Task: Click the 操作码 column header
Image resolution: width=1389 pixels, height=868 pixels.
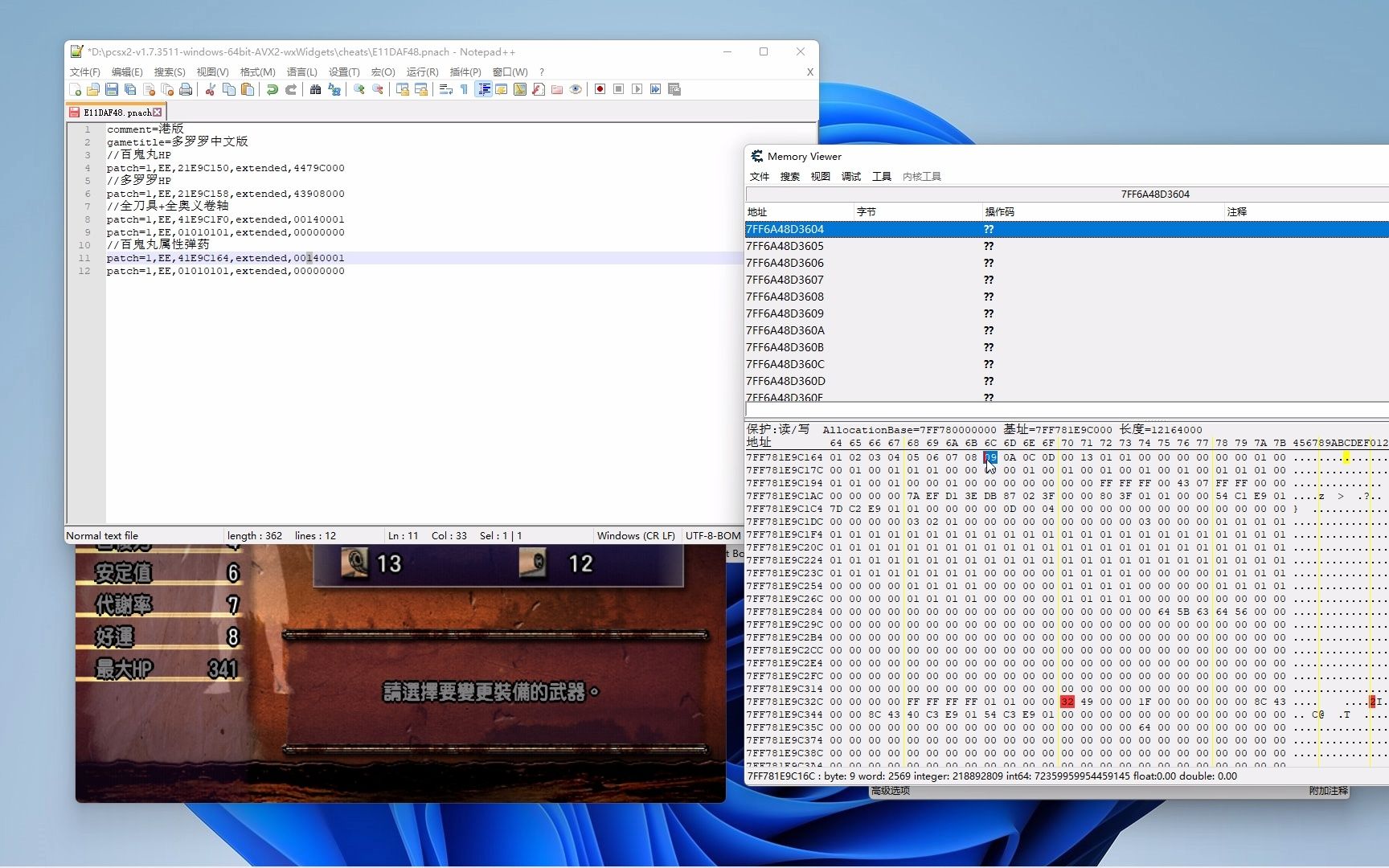Action: click(x=1103, y=212)
